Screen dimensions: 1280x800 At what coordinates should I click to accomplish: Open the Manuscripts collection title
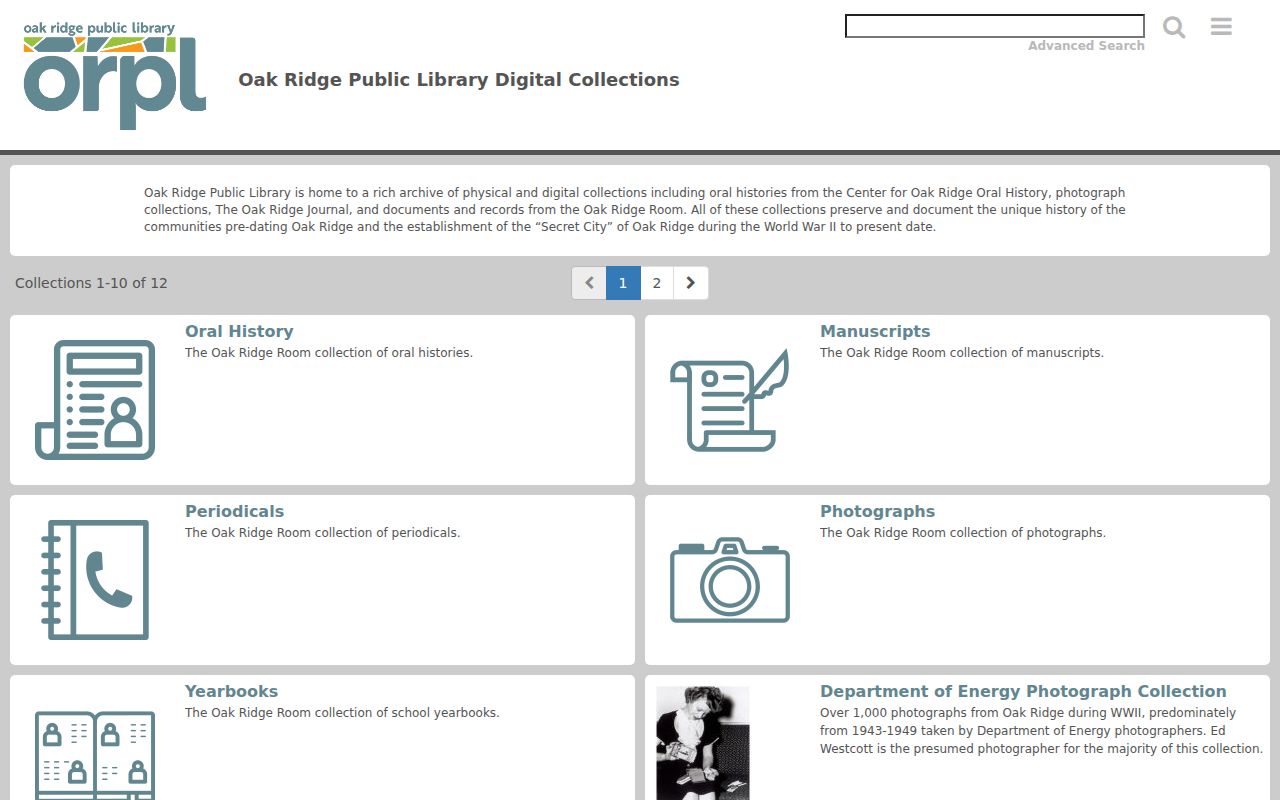pos(875,331)
